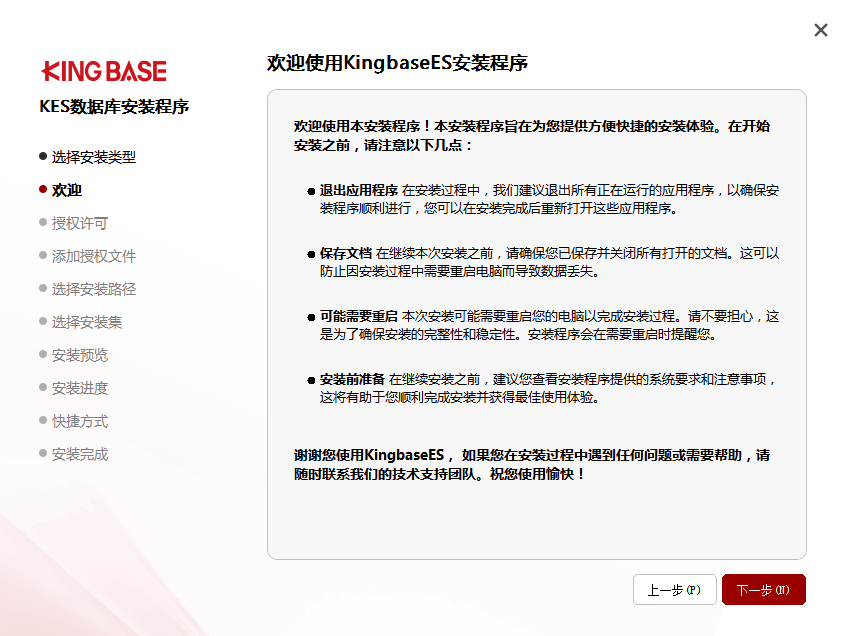Close the installer window
Screen dimensions: 843x636
820,30
